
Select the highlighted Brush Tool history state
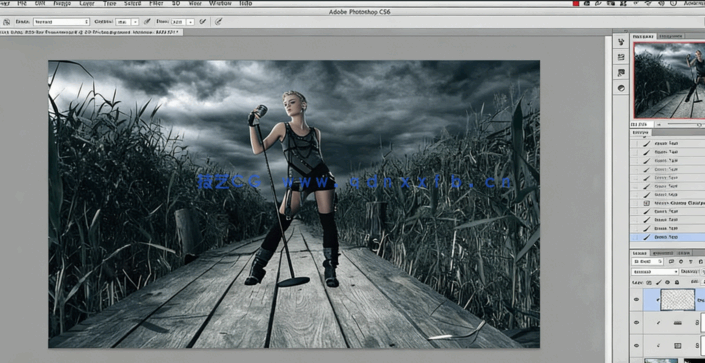668,237
